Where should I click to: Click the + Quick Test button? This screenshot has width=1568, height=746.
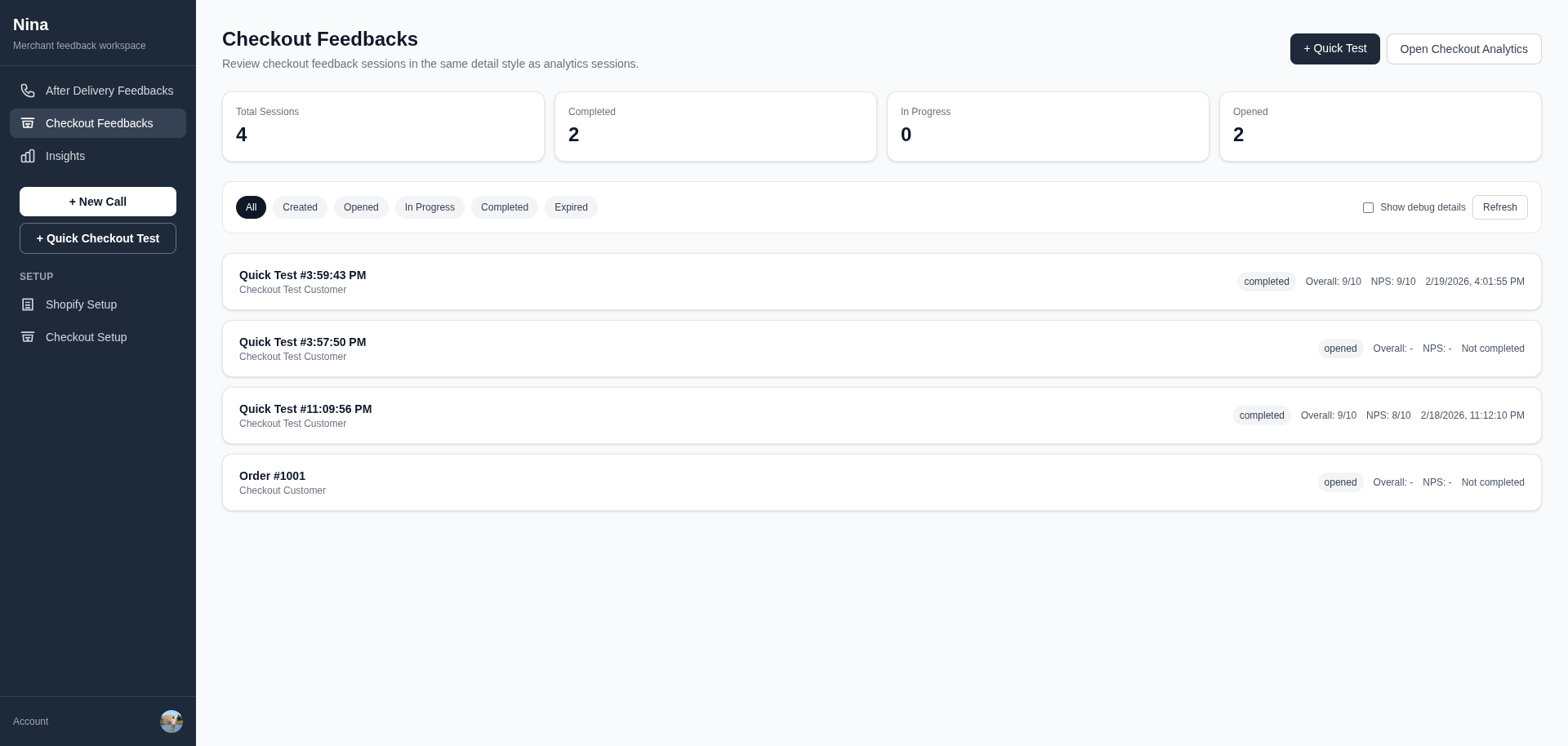pyautogui.click(x=1334, y=48)
